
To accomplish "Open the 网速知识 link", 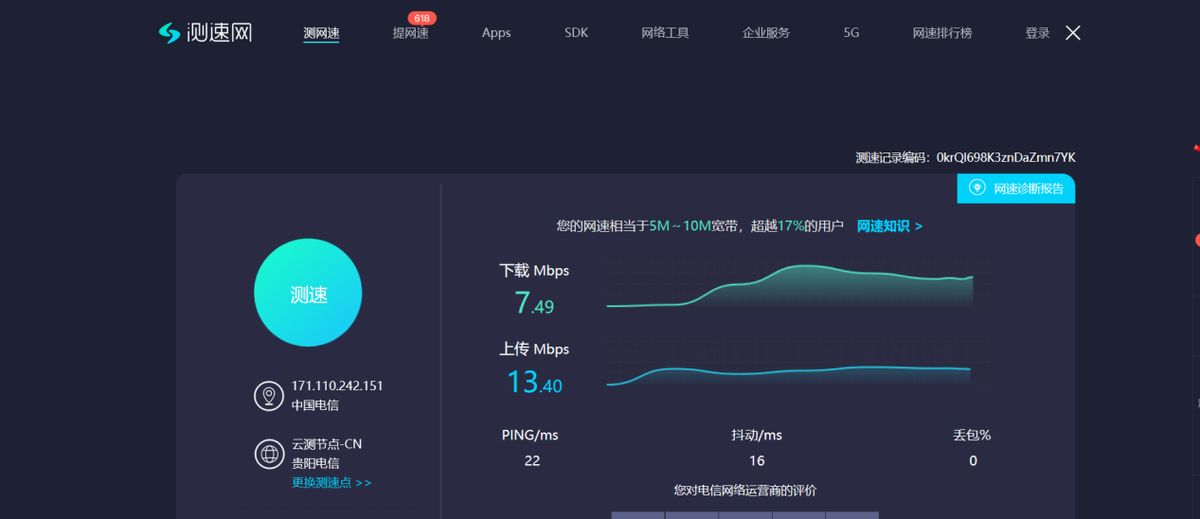I will 889,226.
